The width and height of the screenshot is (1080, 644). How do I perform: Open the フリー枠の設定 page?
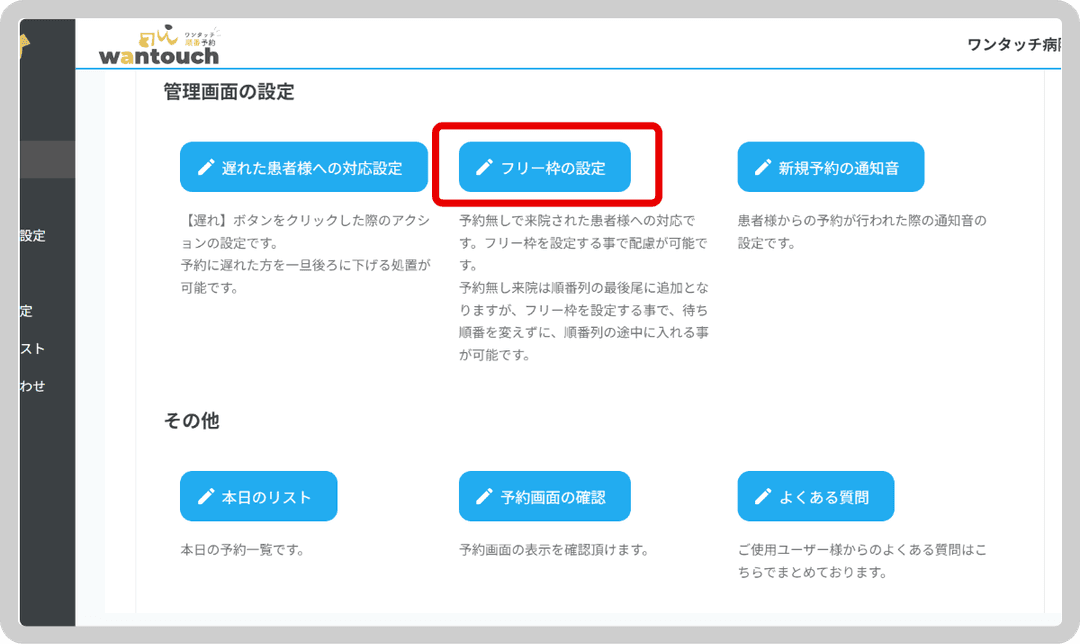click(545, 167)
